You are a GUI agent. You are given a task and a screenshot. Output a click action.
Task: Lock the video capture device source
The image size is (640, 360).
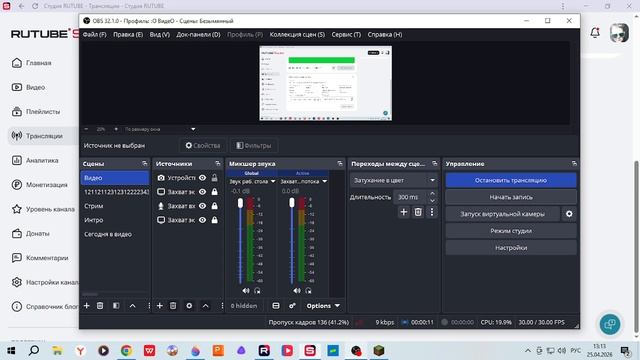click(214, 178)
